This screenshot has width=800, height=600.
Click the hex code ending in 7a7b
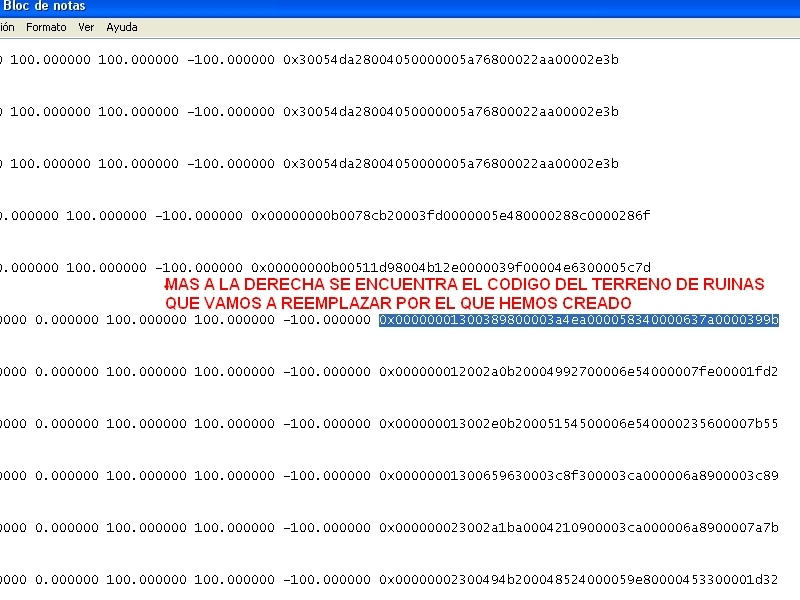578,528
